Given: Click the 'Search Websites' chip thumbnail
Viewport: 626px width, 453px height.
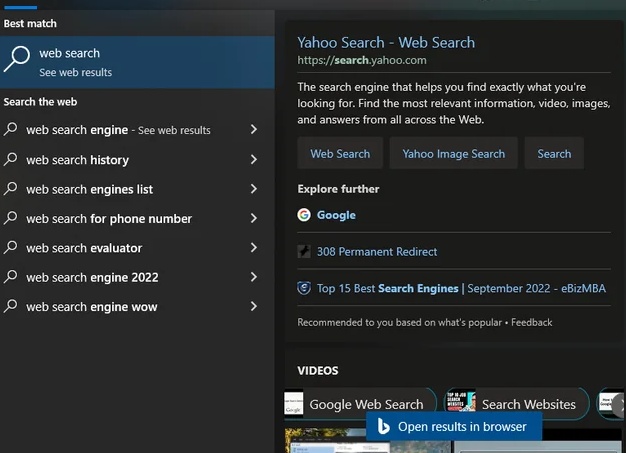Looking at the screenshot, I should click(x=461, y=401).
